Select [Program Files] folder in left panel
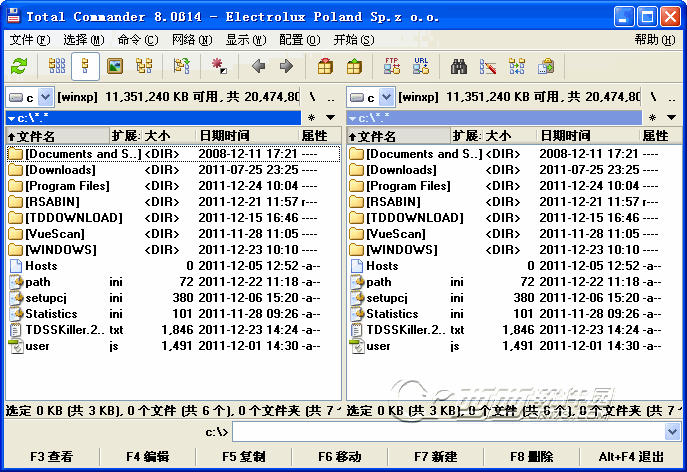Viewport: 687px width, 472px height. (x=174, y=186)
